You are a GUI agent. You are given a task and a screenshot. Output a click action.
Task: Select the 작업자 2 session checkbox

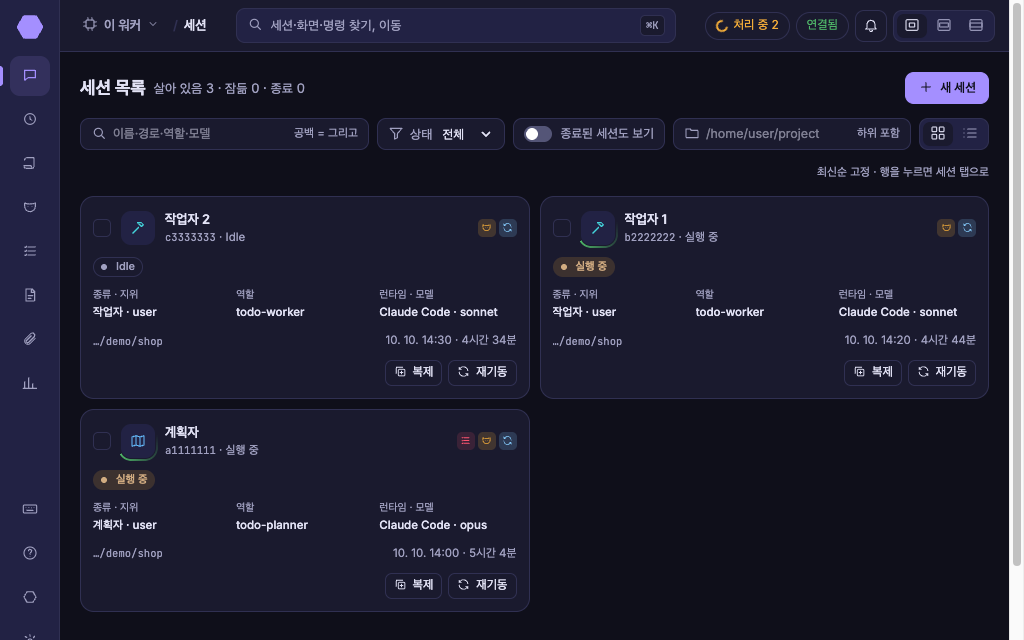(x=102, y=228)
